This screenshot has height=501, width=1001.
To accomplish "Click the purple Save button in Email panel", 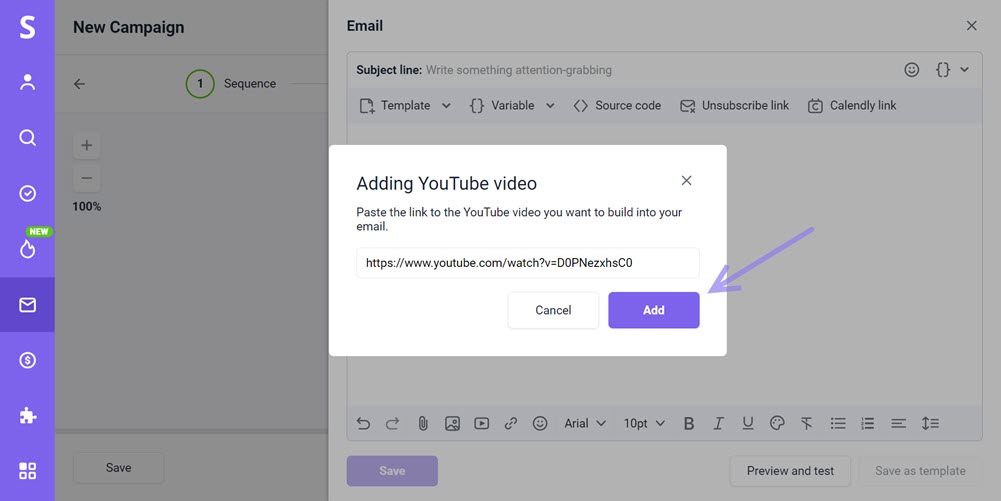I will pos(392,471).
